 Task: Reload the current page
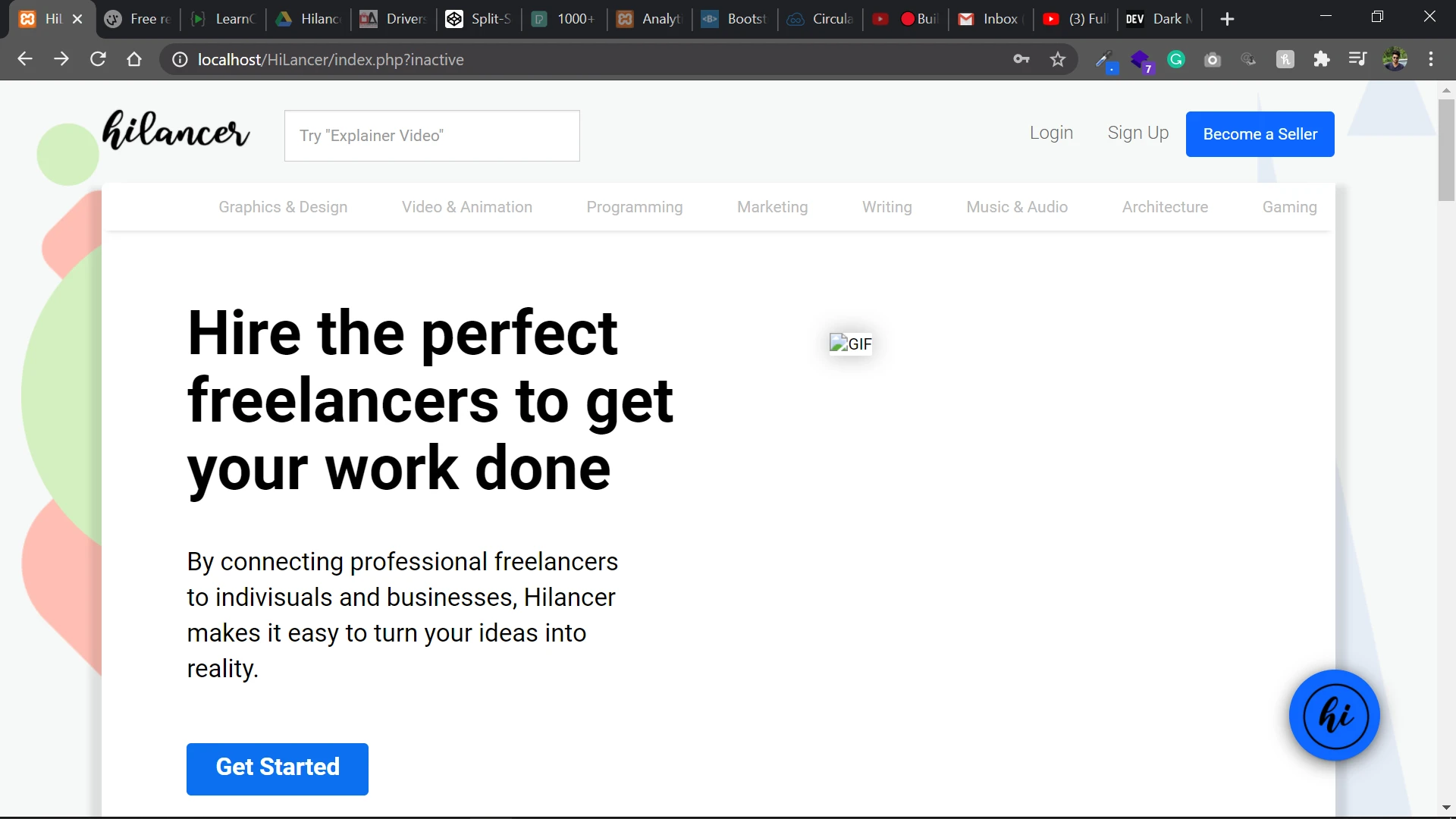pyautogui.click(x=98, y=59)
